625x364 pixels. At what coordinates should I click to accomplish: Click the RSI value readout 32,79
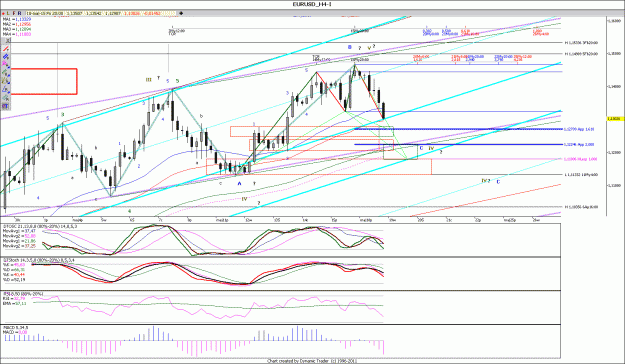pos(14,299)
